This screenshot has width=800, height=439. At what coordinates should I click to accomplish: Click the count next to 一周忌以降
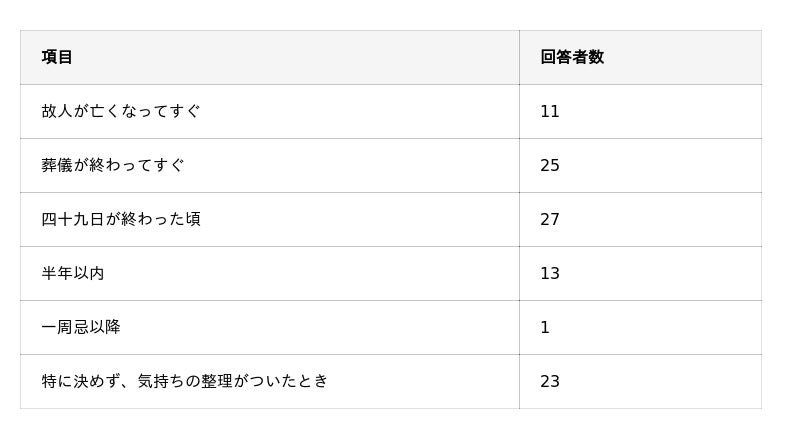pos(545,327)
